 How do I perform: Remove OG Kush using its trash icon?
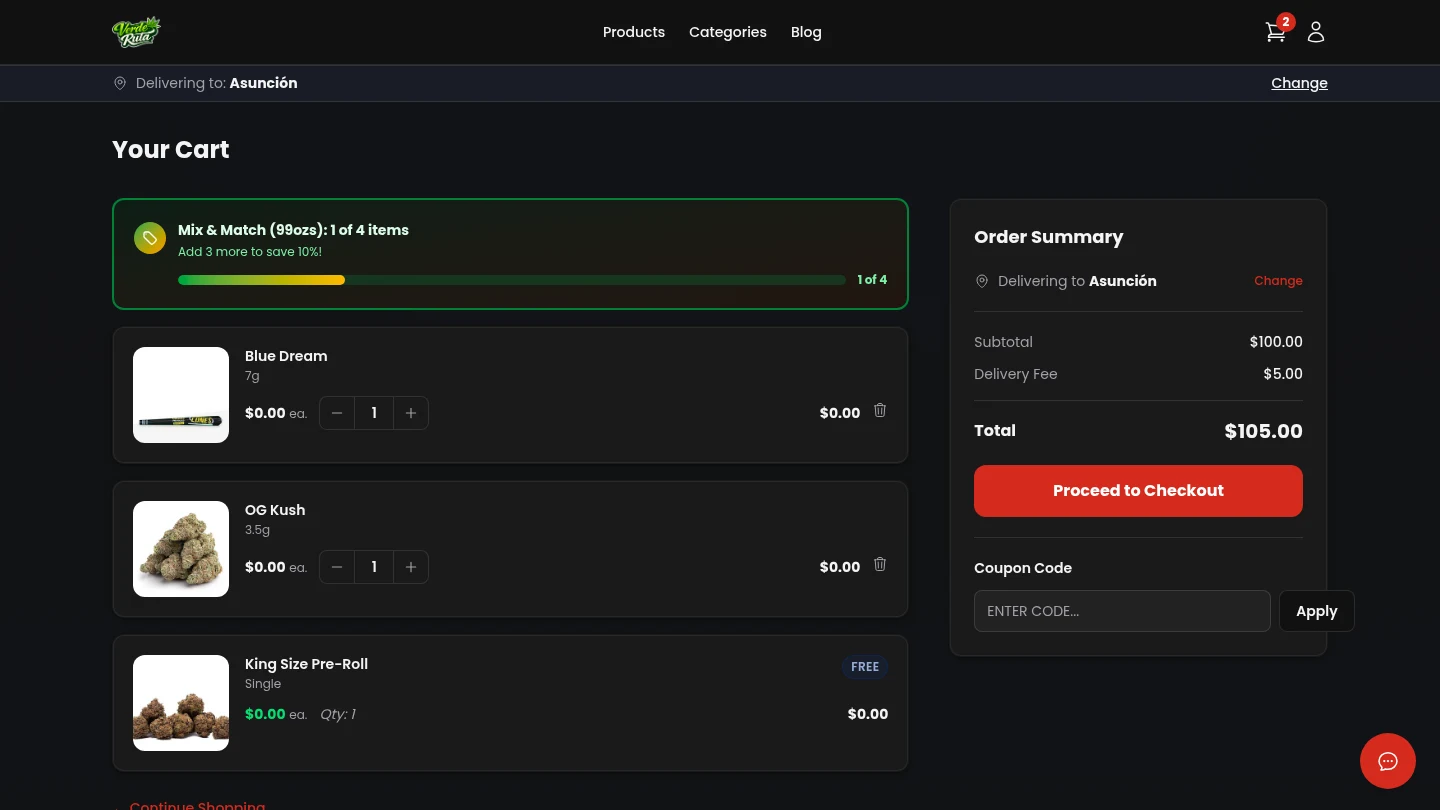[880, 564]
